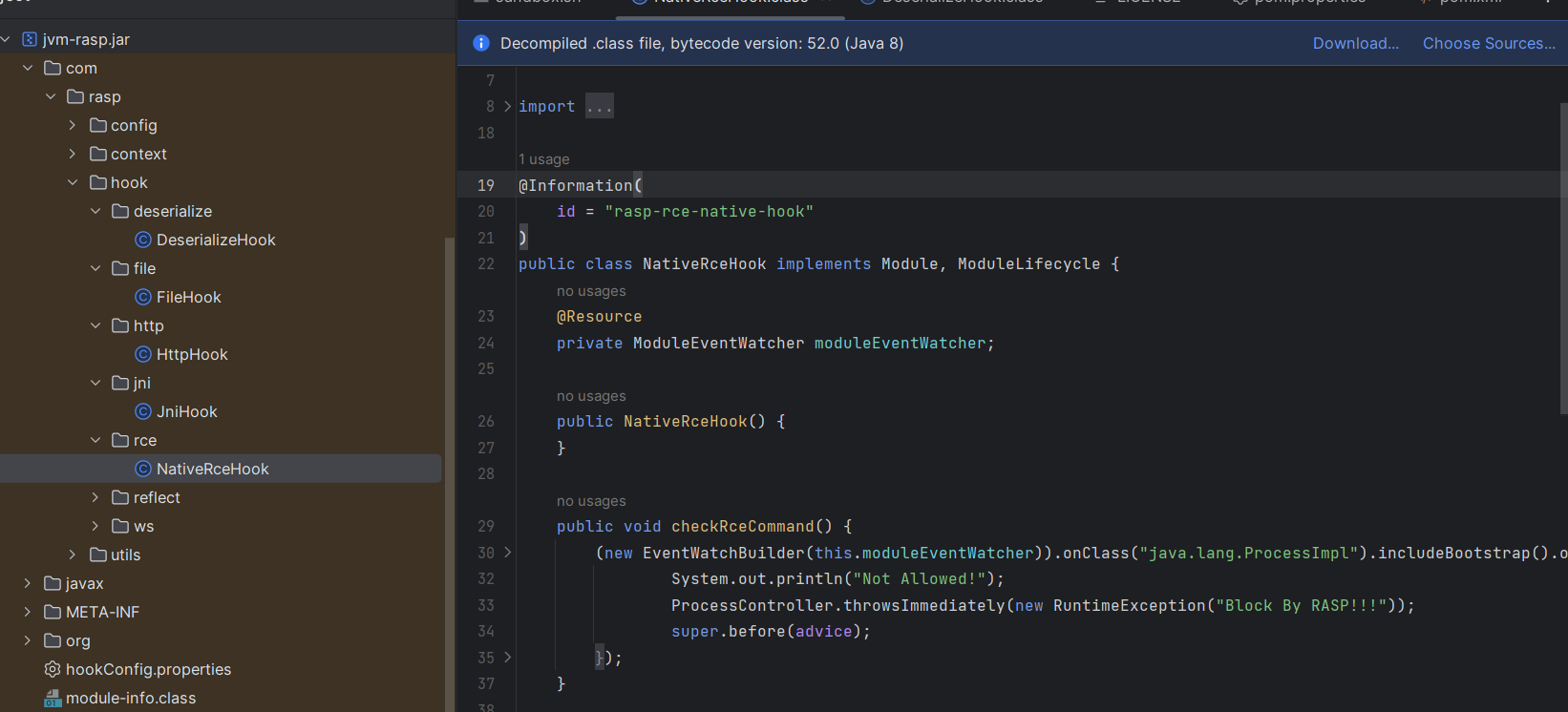Image resolution: width=1568 pixels, height=712 pixels.
Task: Click the module-info.class file icon
Action: [53, 699]
